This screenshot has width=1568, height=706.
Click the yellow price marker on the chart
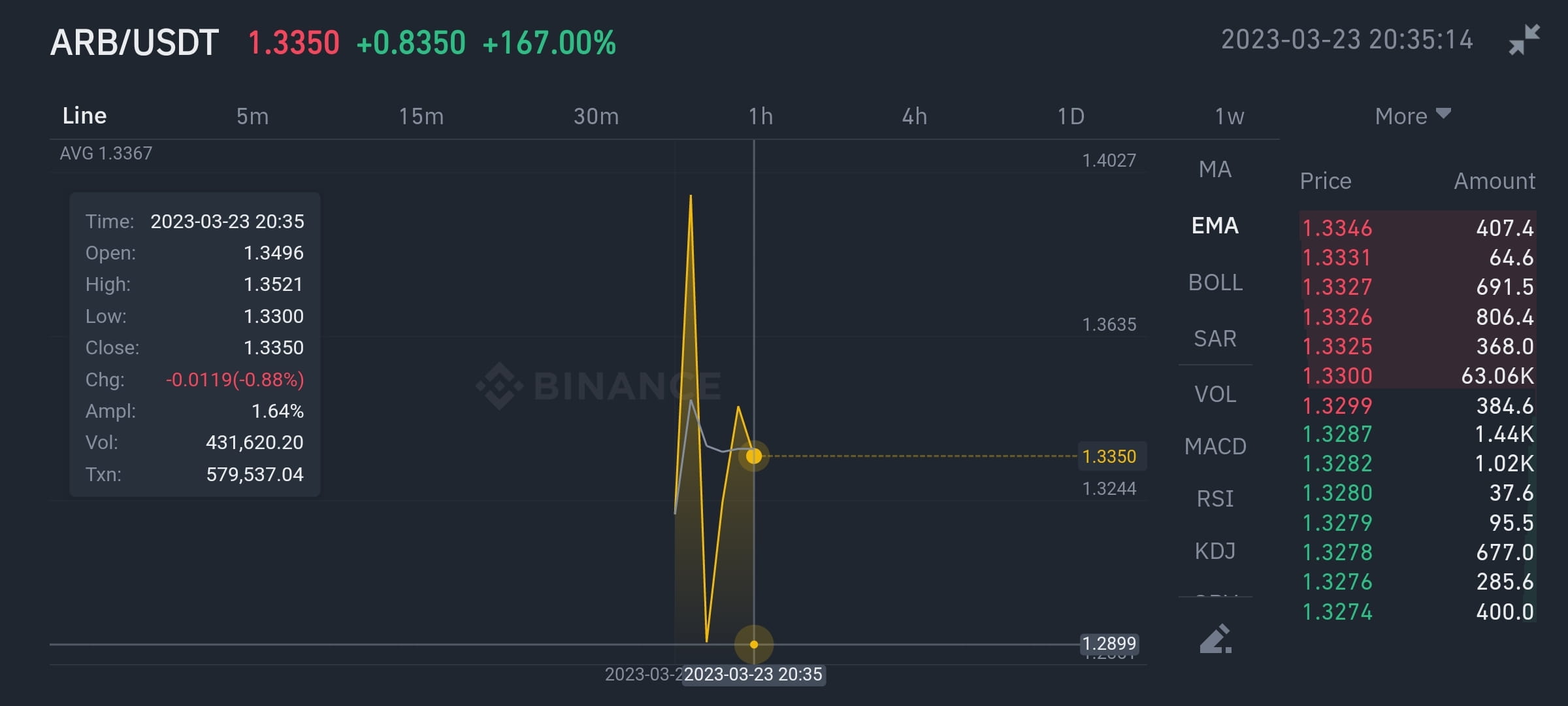[755, 456]
